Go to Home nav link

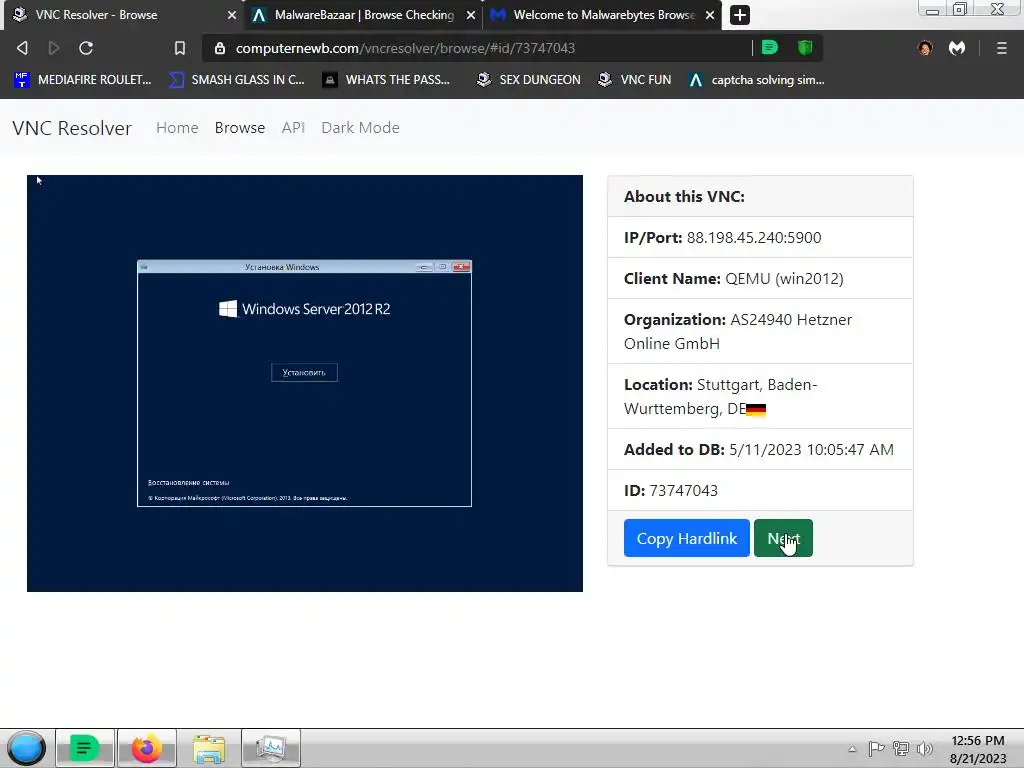177,128
